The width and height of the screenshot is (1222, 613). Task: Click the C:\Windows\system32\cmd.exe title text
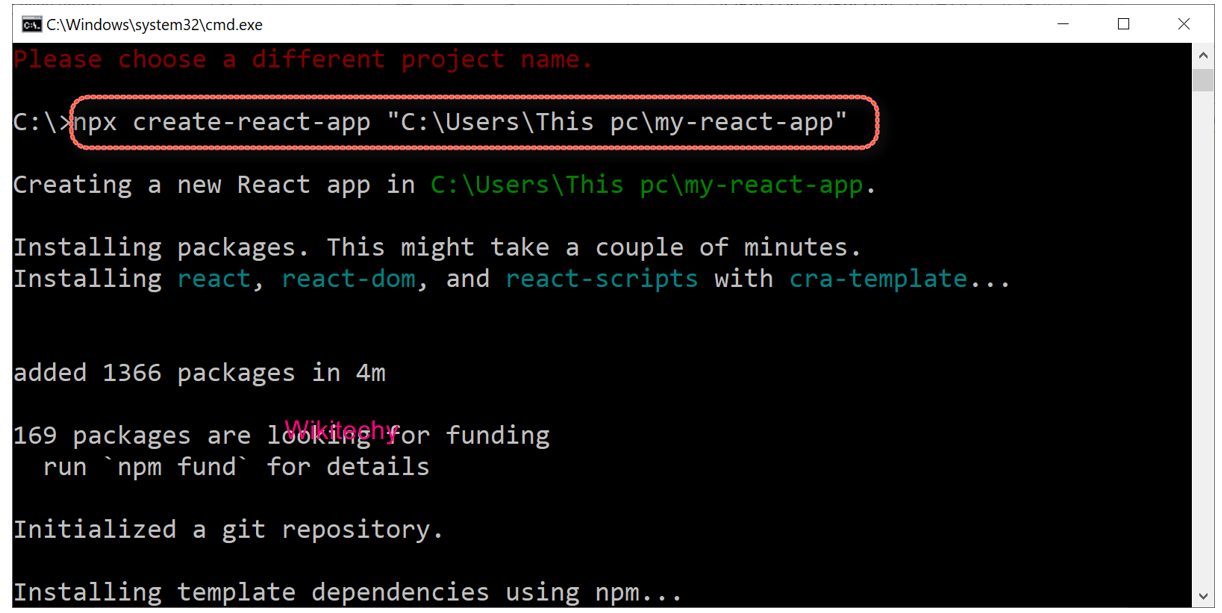pyautogui.click(x=155, y=24)
